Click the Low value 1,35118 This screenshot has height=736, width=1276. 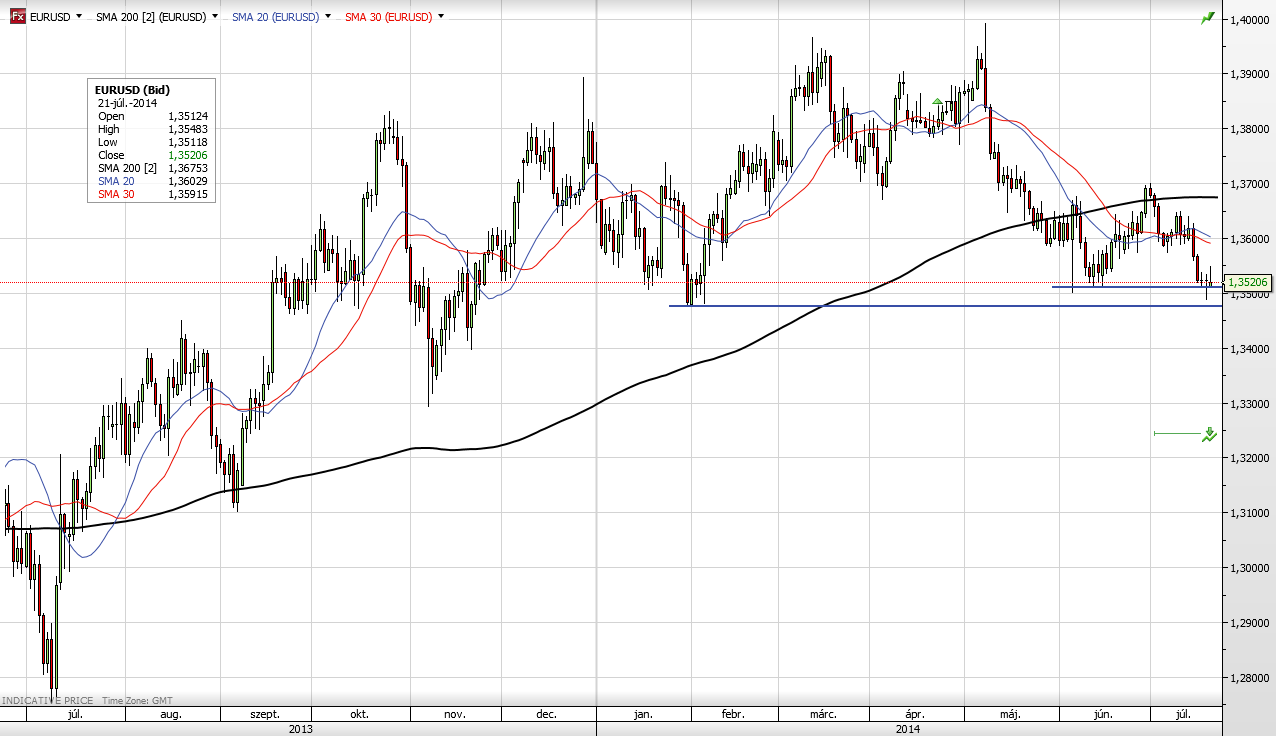pos(188,142)
